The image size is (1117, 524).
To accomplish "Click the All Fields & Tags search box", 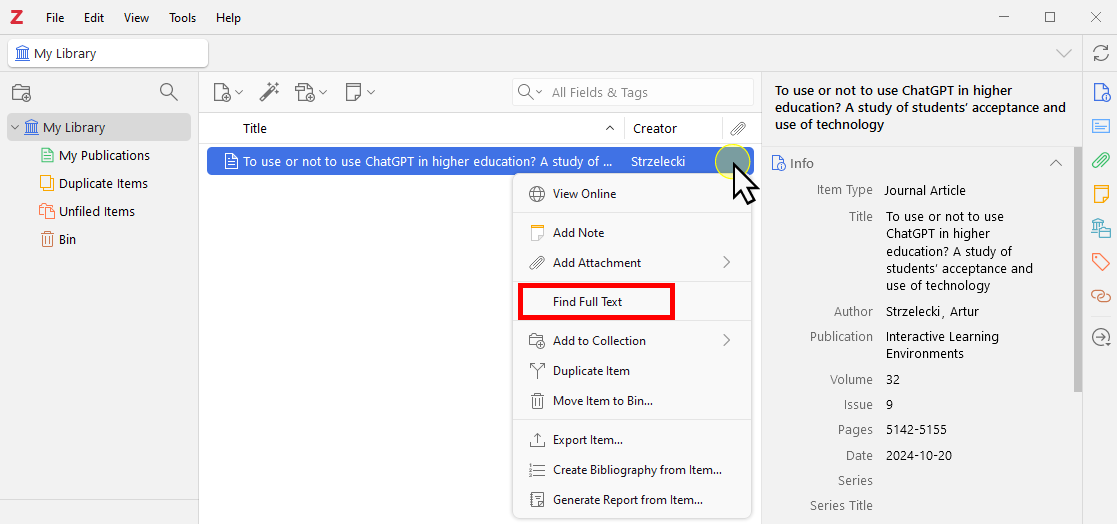I will click(645, 92).
